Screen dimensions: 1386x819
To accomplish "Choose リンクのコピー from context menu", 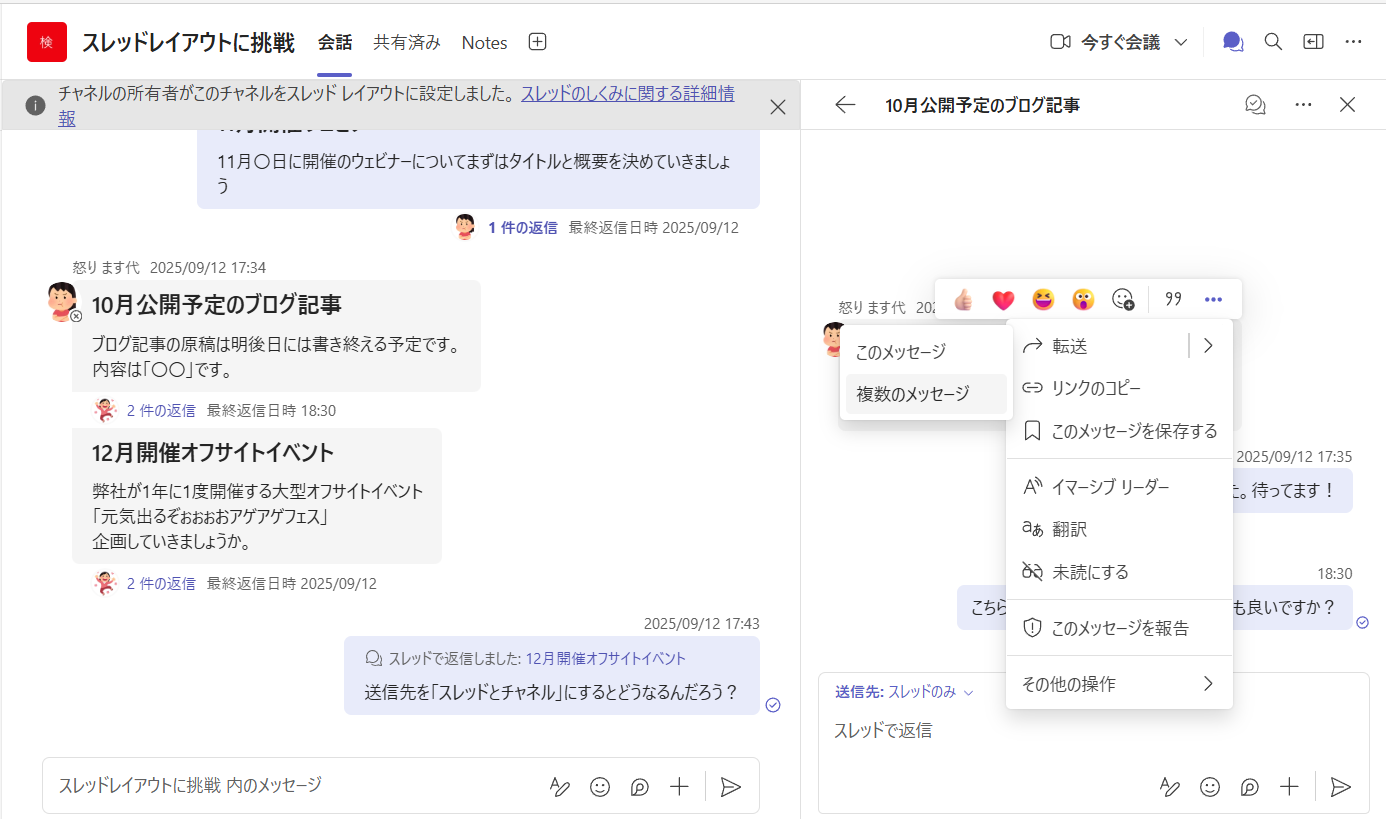I will click(x=1096, y=388).
